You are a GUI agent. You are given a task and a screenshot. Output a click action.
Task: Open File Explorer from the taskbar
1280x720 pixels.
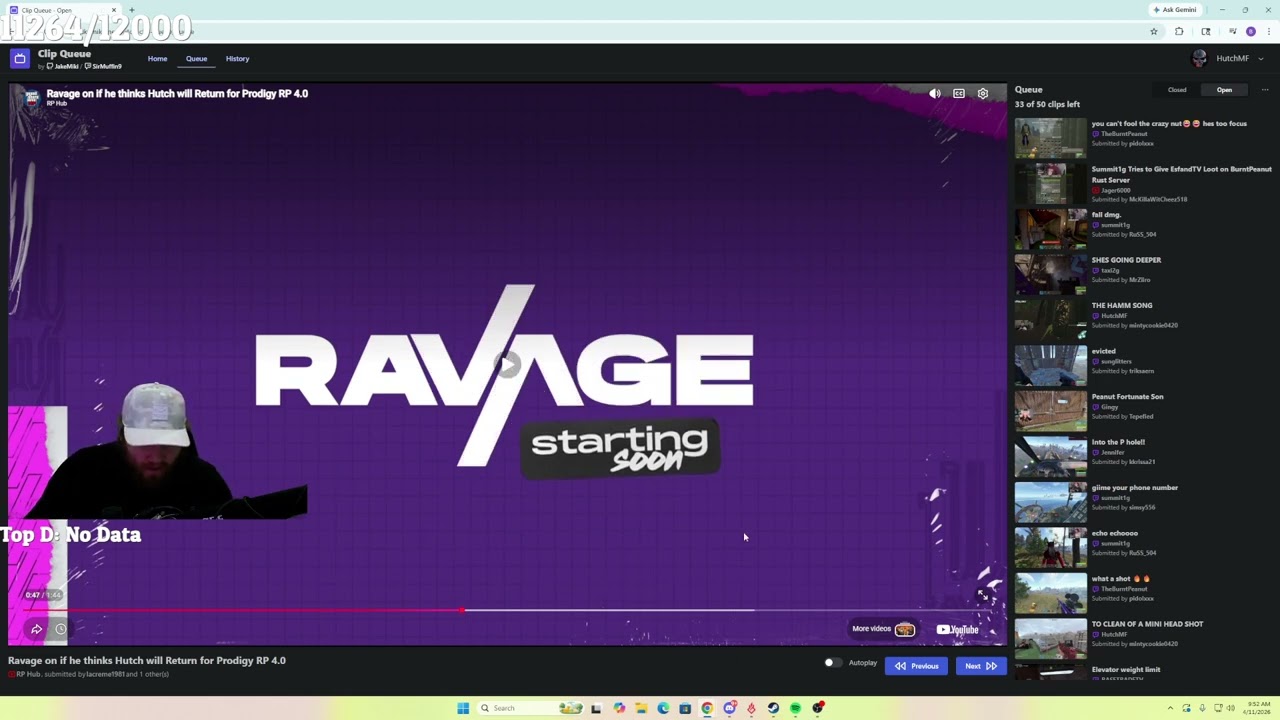point(641,708)
